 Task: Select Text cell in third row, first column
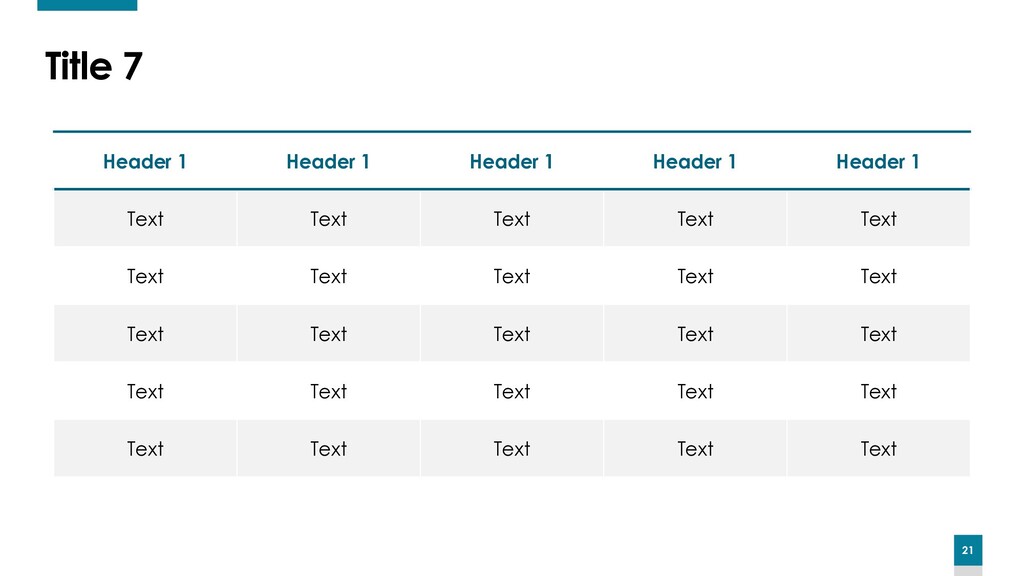145,334
